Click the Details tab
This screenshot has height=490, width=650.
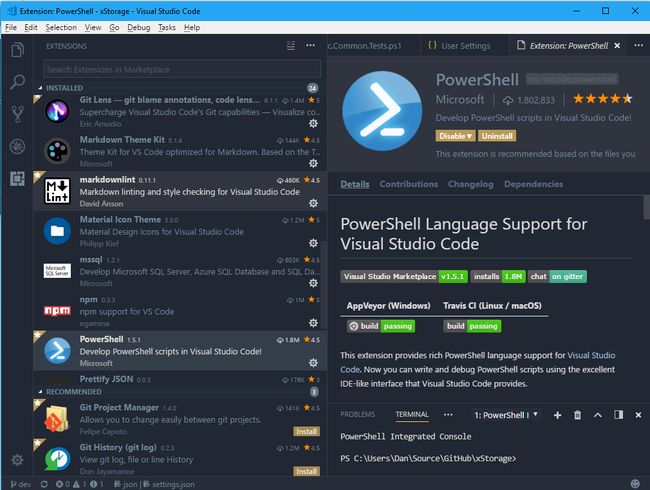pos(355,184)
